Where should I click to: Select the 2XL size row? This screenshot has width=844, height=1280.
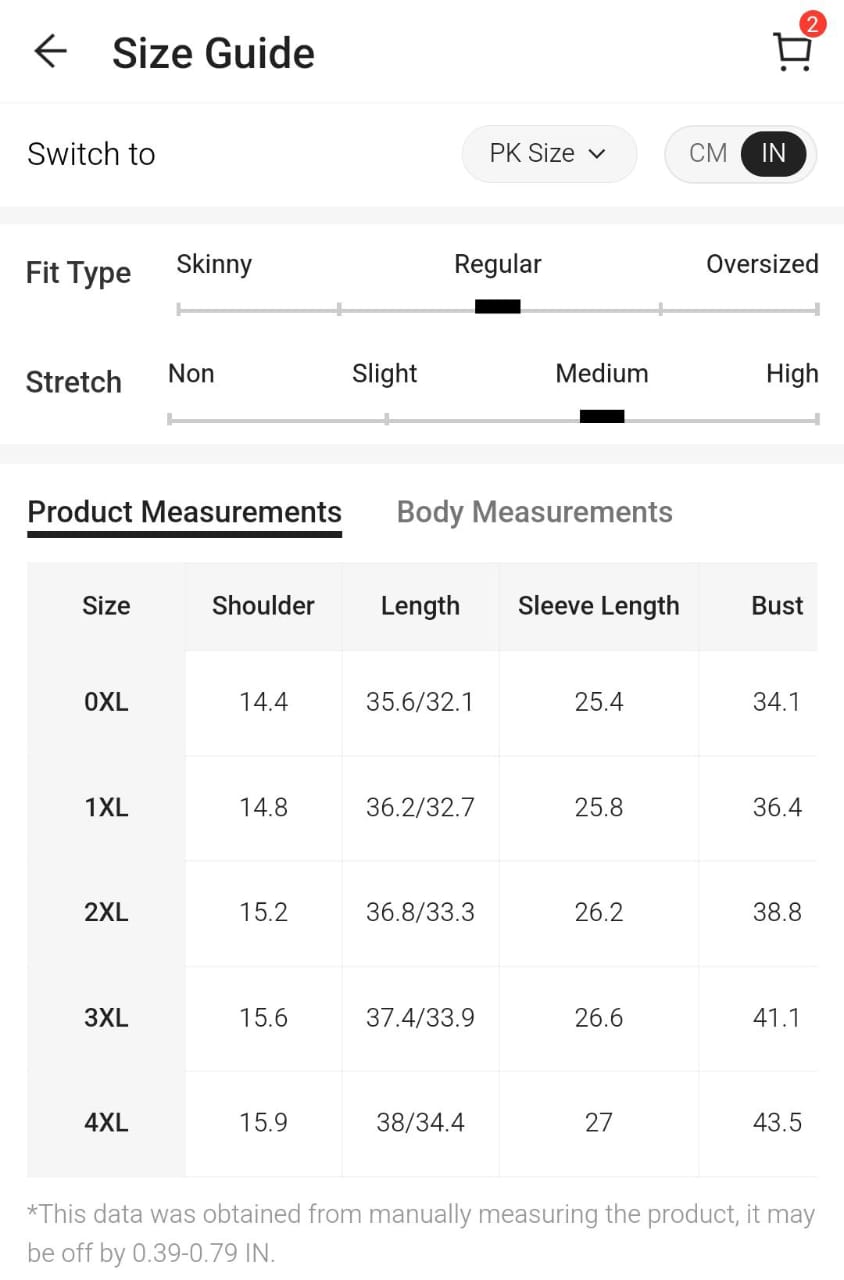106,912
